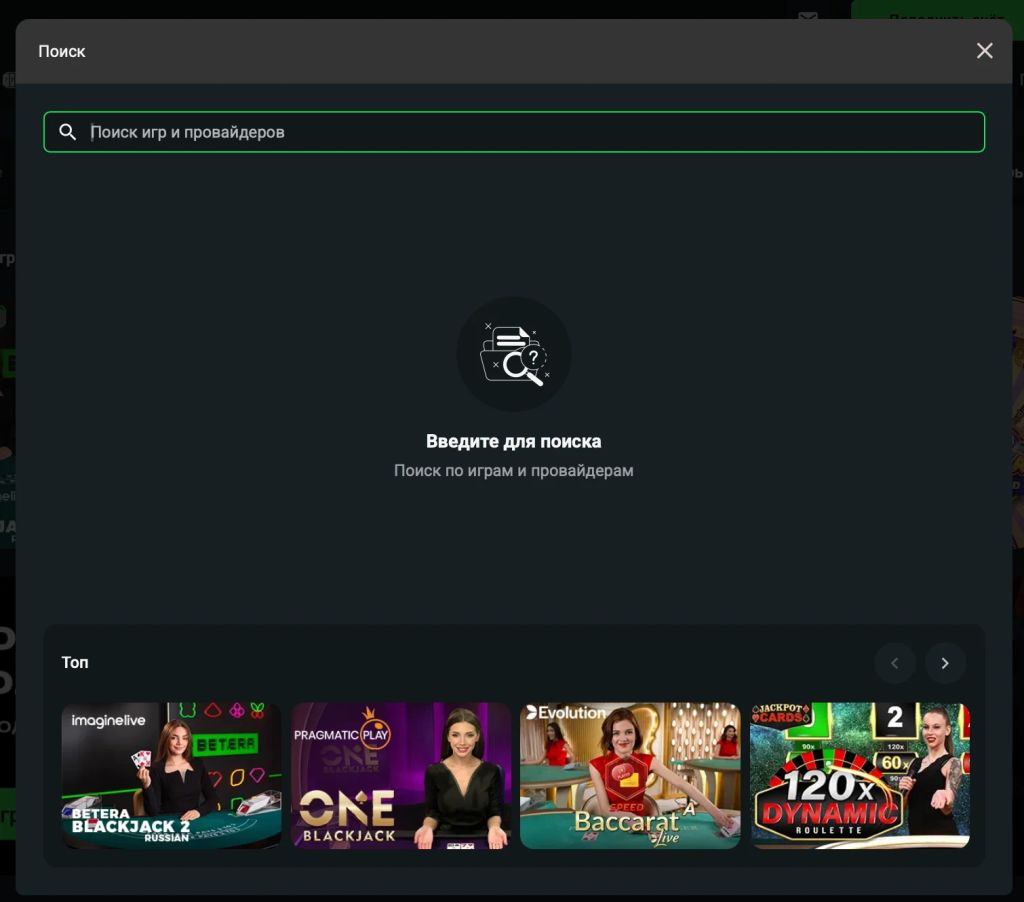This screenshot has height=902, width=1024.
Task: Click the search placeholder icon in the center
Action: tap(513, 354)
